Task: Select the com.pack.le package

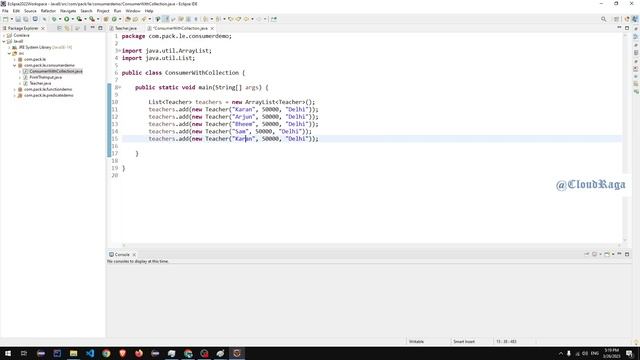Action: pyautogui.click(x=35, y=59)
